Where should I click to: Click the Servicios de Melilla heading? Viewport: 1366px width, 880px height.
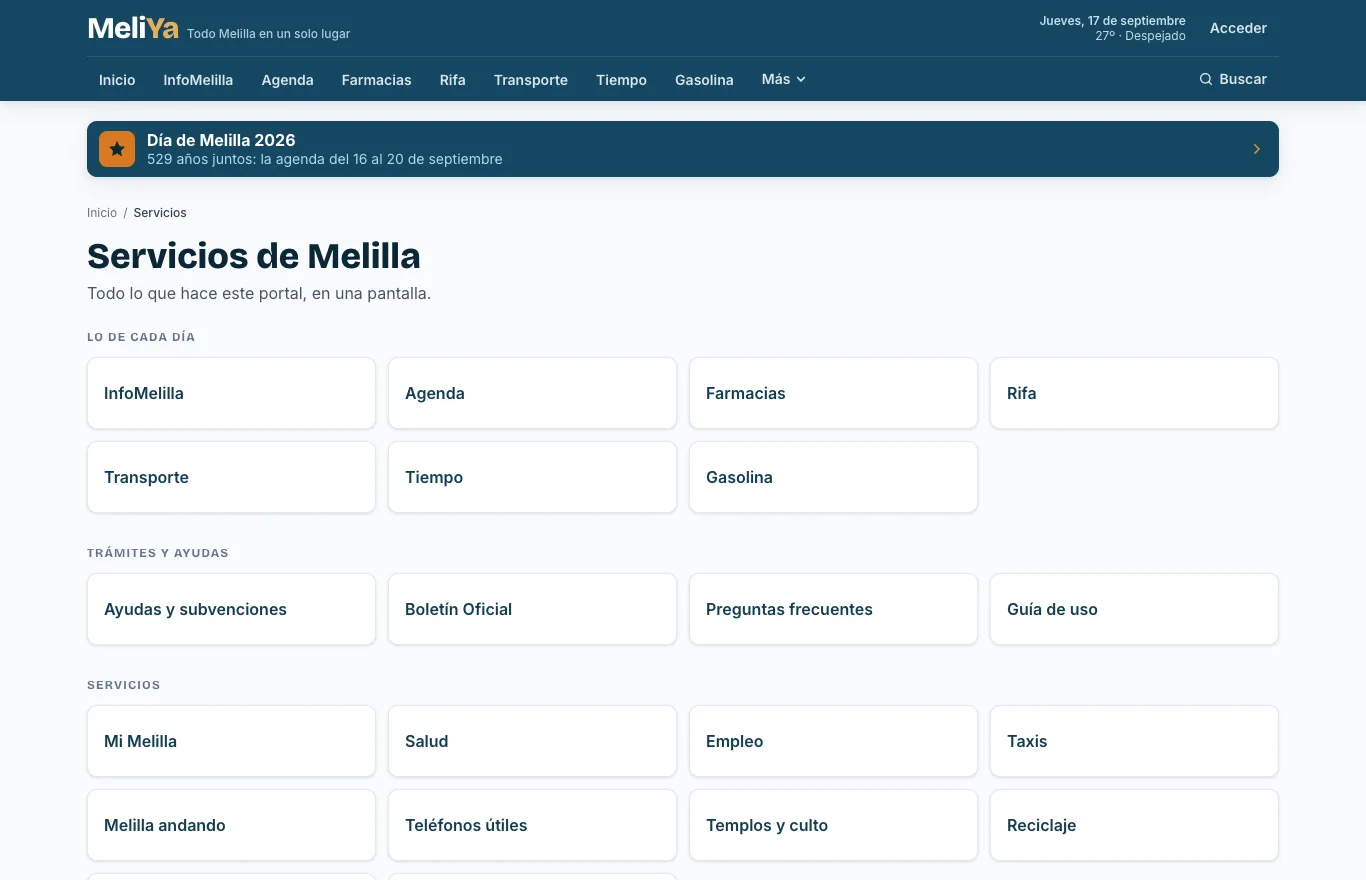click(254, 256)
